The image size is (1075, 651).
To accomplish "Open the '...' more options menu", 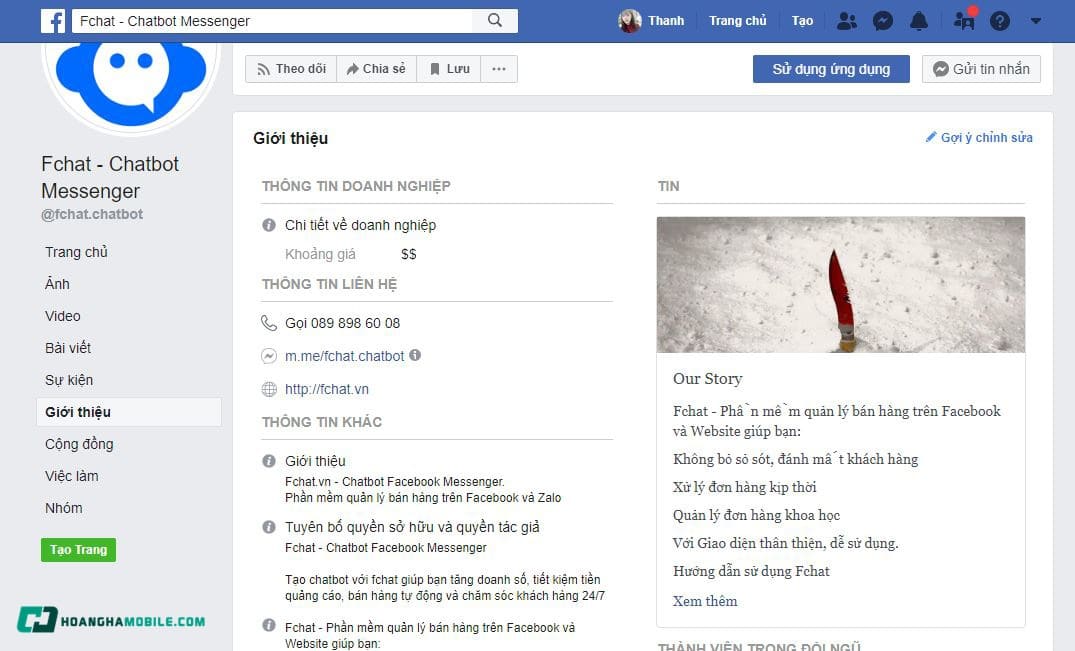I will [498, 68].
